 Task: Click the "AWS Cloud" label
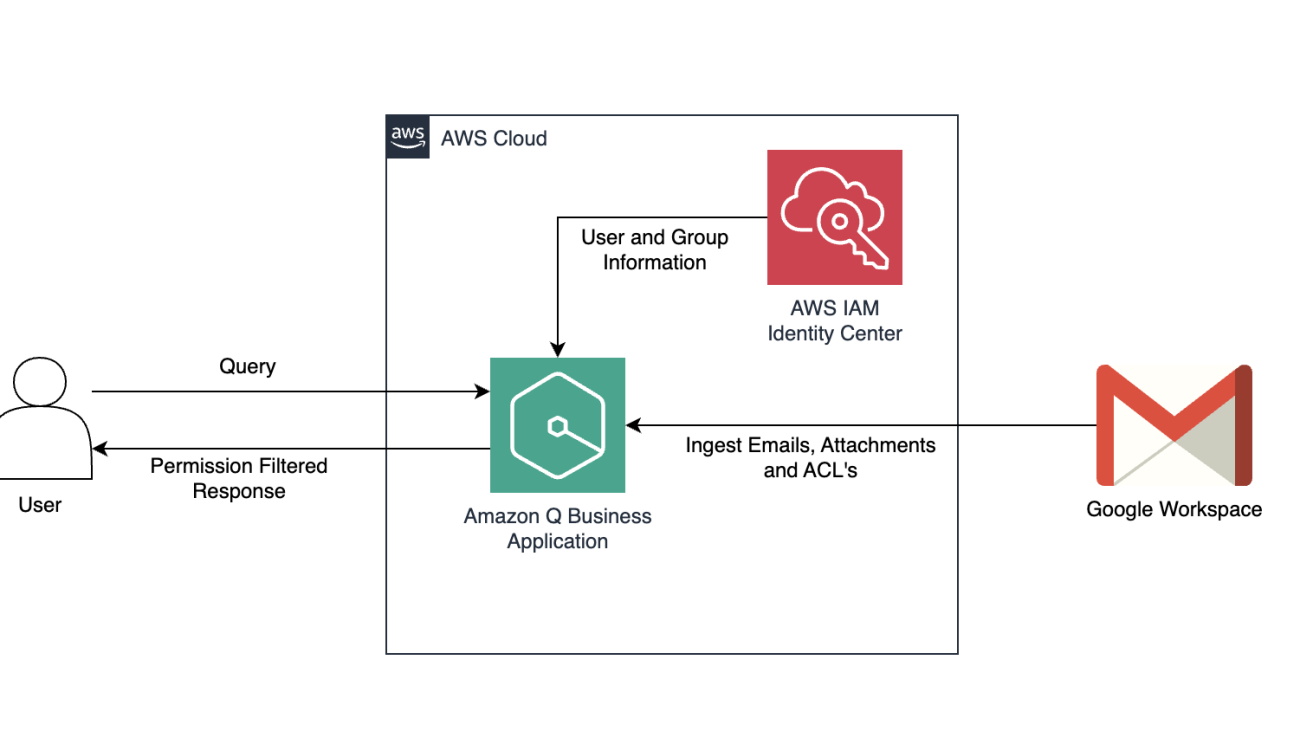[x=494, y=138]
